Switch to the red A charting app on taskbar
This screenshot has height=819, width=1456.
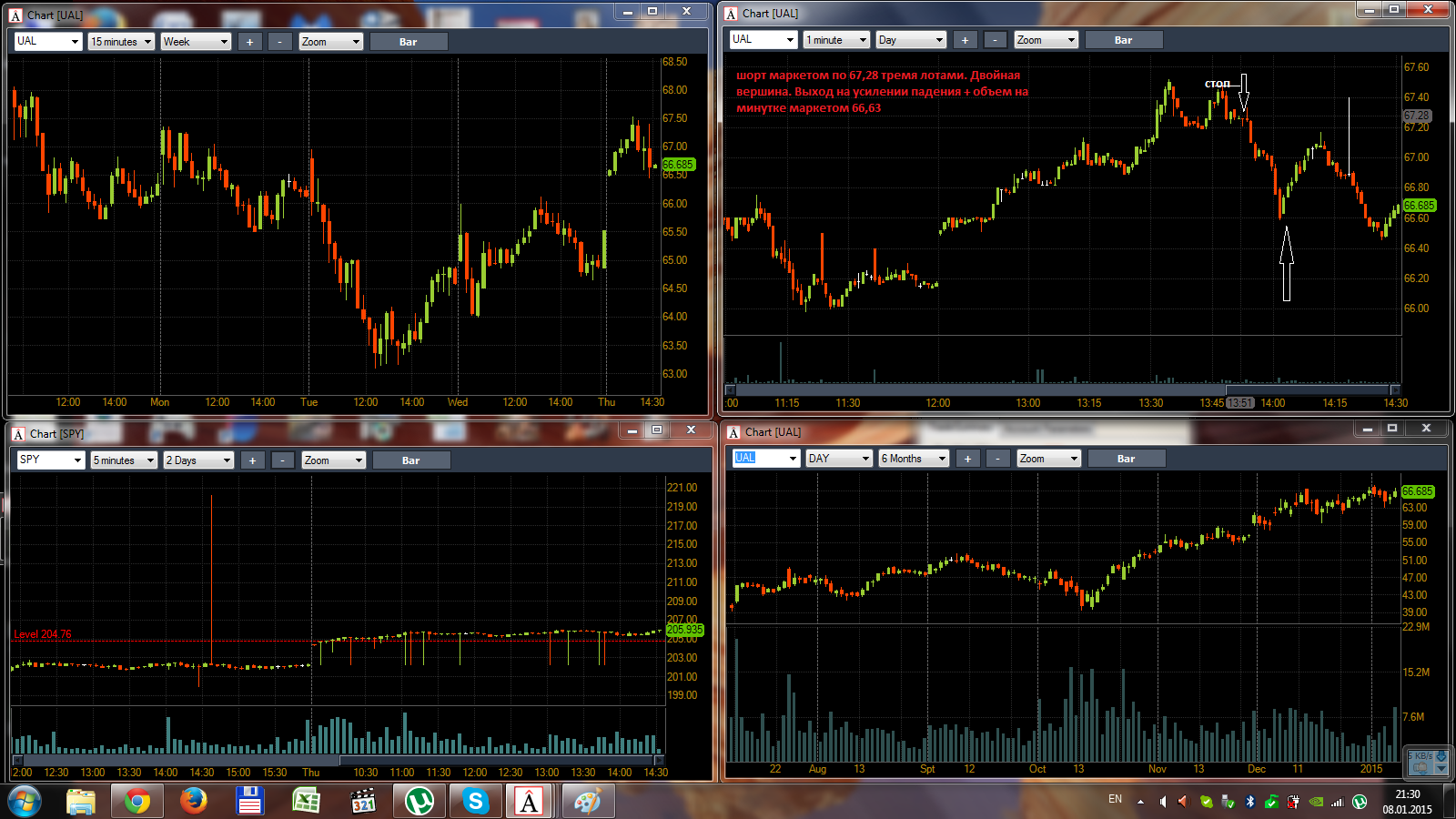(529, 801)
